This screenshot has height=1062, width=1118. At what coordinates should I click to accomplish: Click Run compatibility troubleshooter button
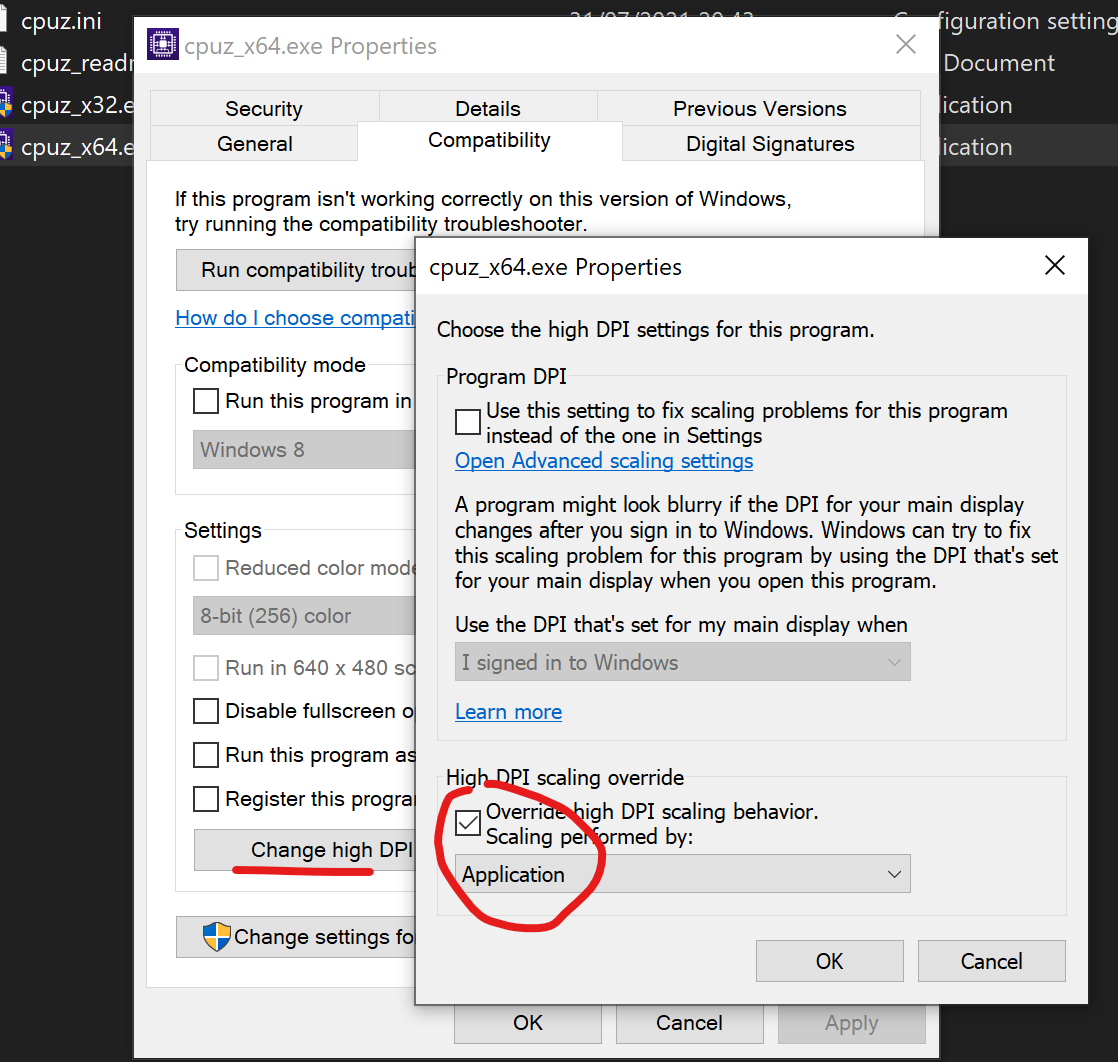click(296, 270)
